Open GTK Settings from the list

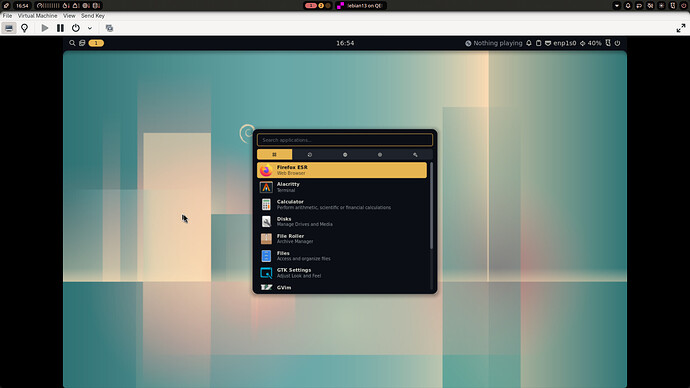tap(342, 273)
